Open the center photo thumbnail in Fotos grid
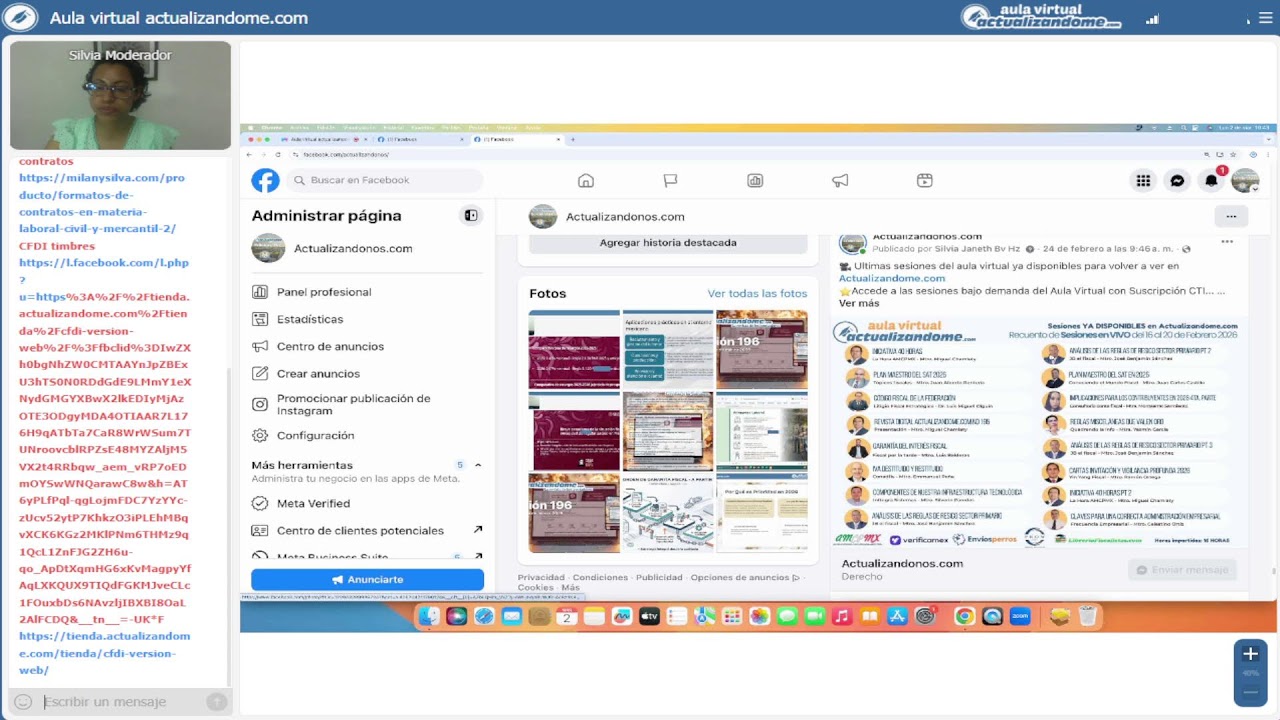The height and width of the screenshot is (720, 1280). pos(667,431)
